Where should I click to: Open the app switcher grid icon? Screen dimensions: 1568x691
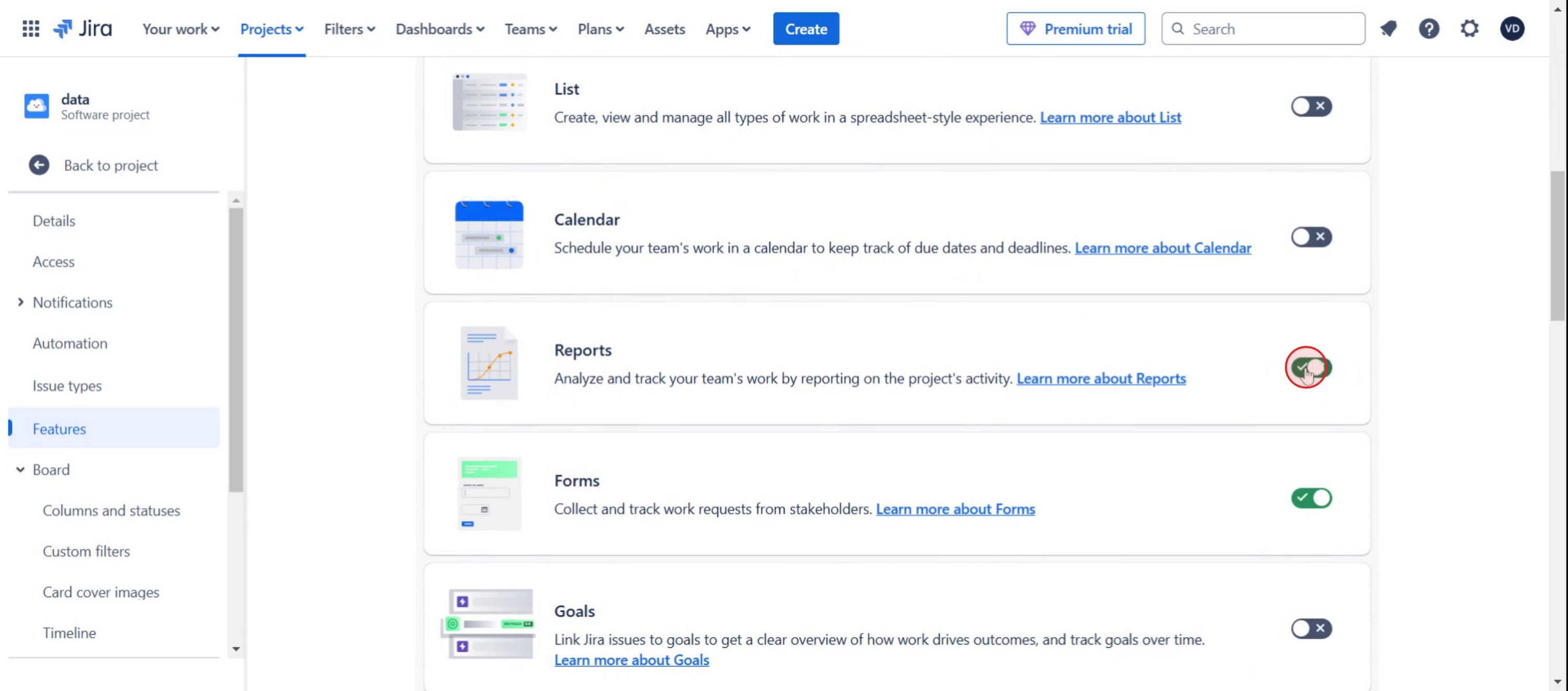[x=30, y=29]
